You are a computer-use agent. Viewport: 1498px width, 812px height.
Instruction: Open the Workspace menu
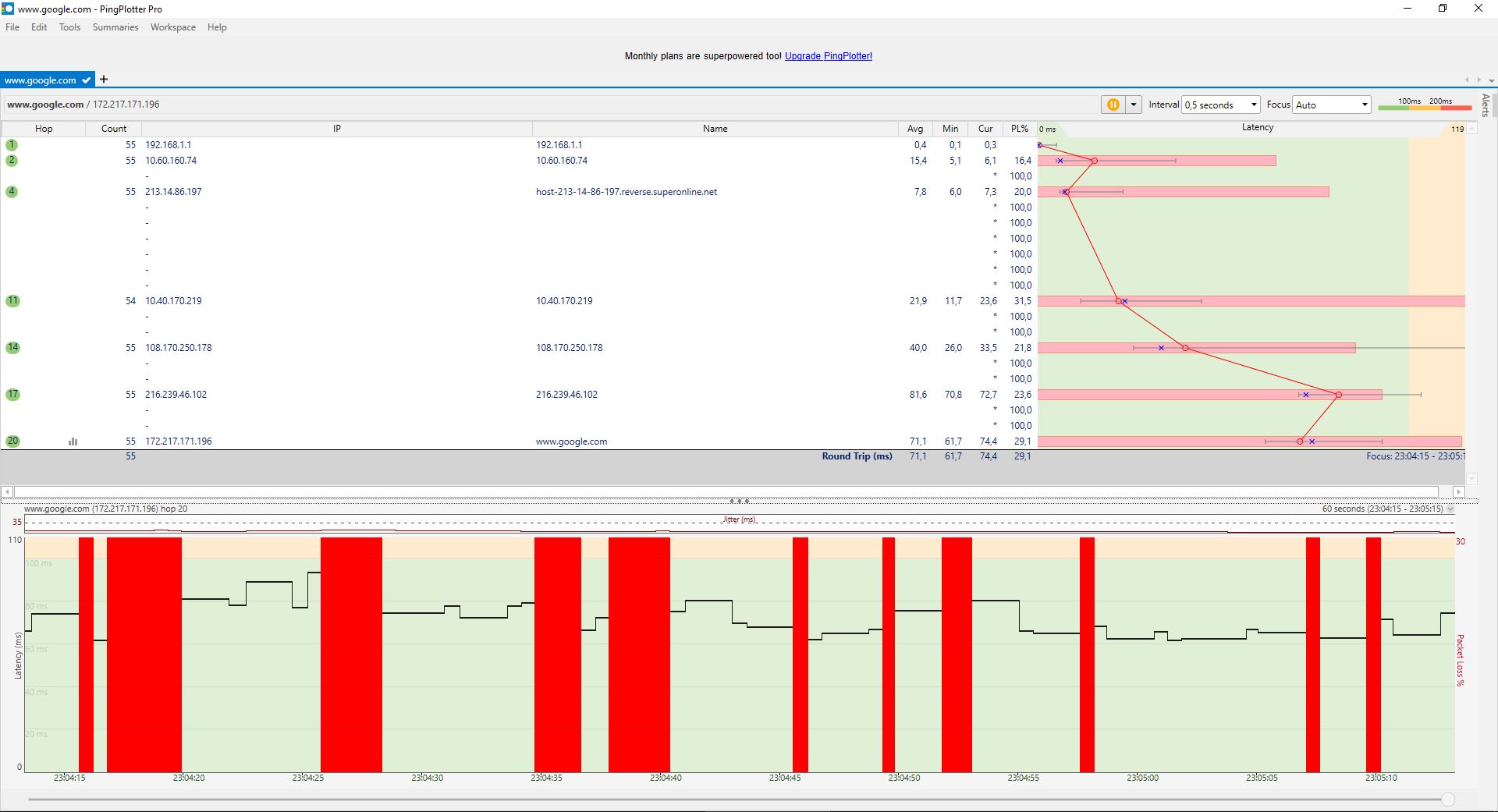click(x=173, y=27)
